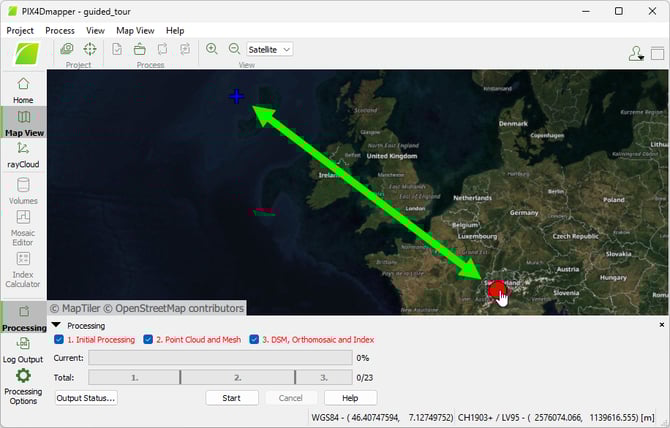Go to Home in the sidebar
The height and width of the screenshot is (428, 670).
click(x=23, y=90)
